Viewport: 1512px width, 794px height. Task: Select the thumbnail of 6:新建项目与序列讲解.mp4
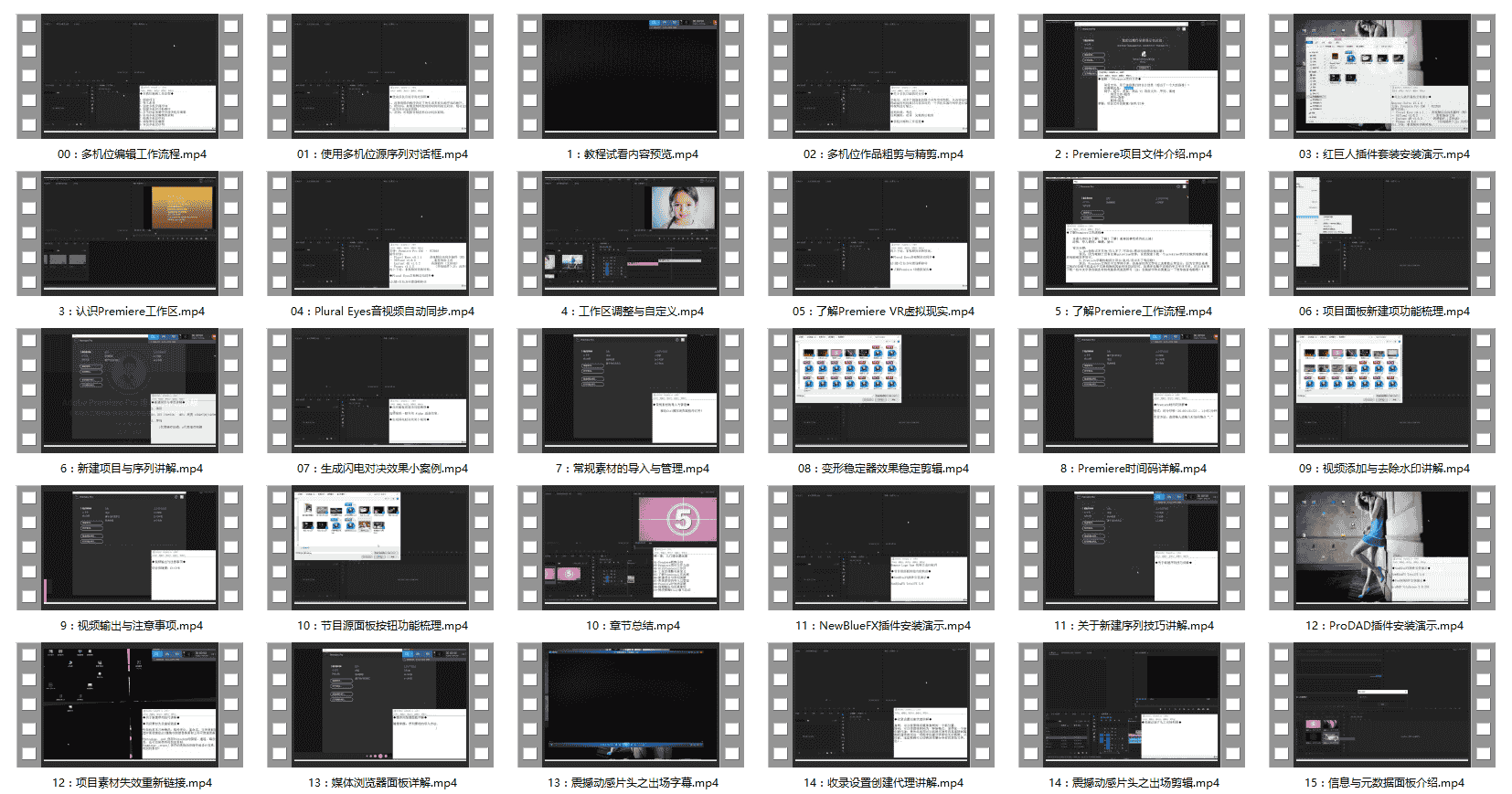[x=130, y=391]
